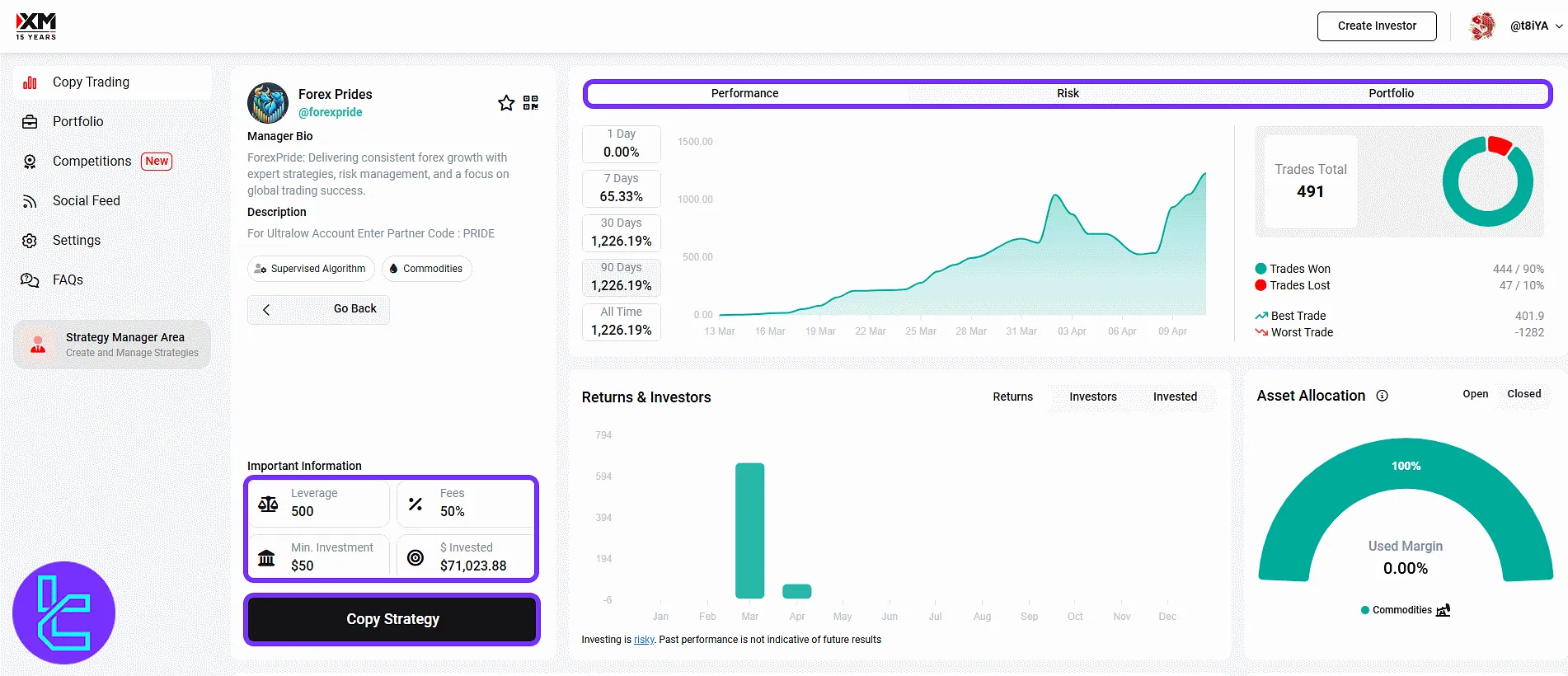Switch to the Performance tab
This screenshot has width=1568, height=676.
tap(744, 93)
